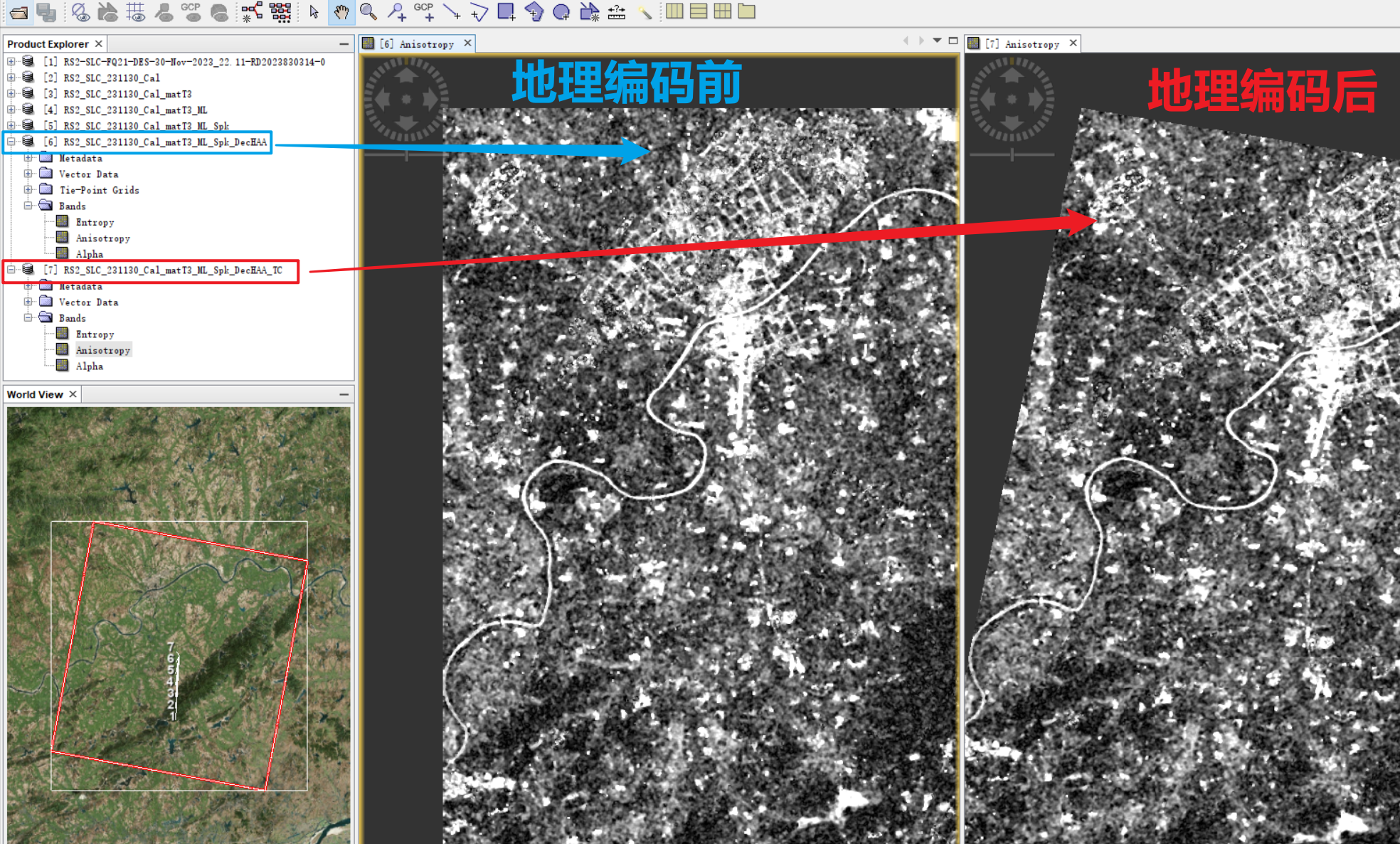Toggle the pin overlay icon

(164, 11)
